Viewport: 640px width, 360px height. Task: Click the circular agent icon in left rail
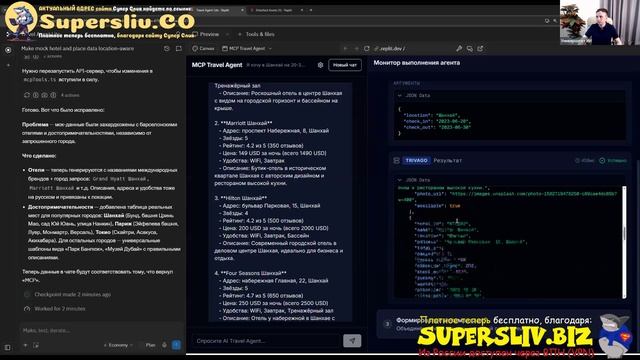(8, 50)
